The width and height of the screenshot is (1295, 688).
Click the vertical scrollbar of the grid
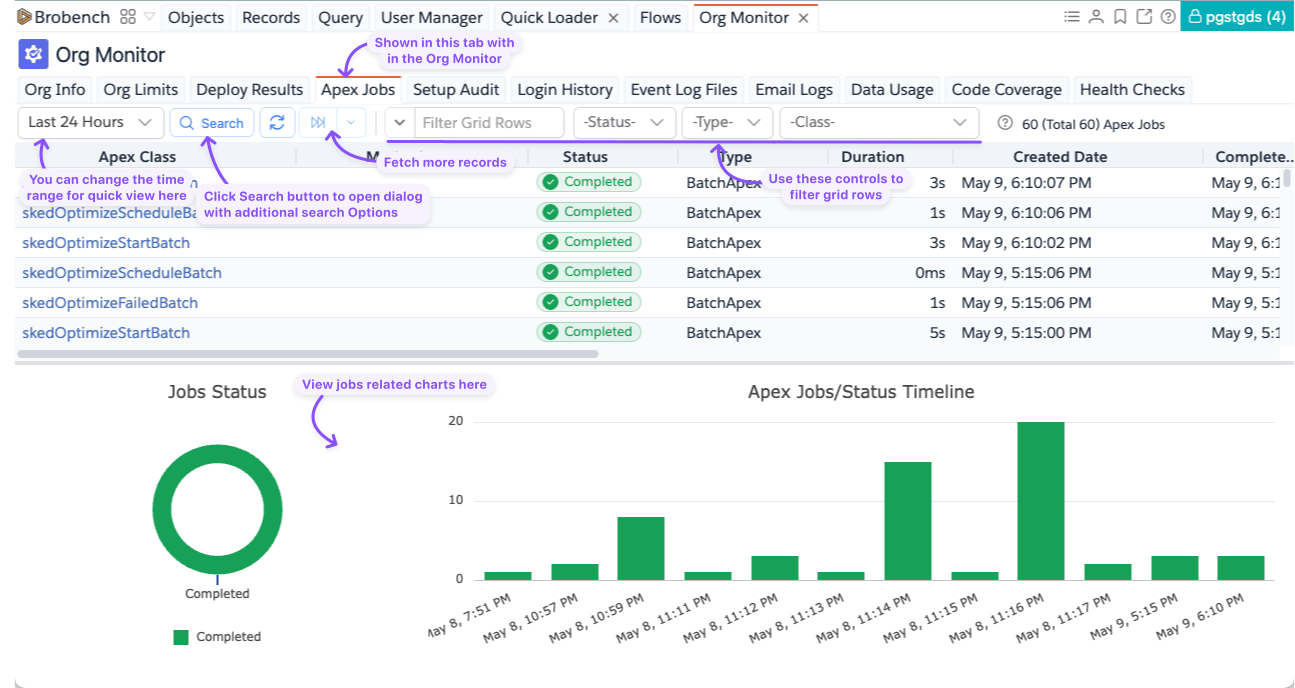click(1287, 178)
